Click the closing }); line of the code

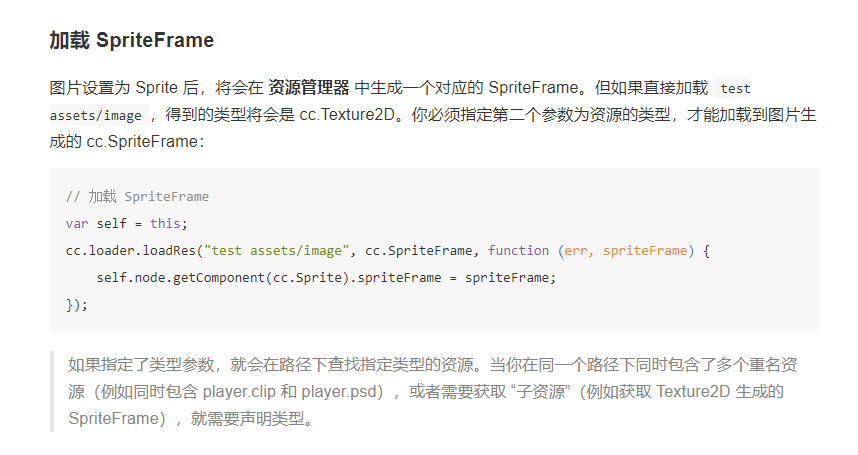77,304
